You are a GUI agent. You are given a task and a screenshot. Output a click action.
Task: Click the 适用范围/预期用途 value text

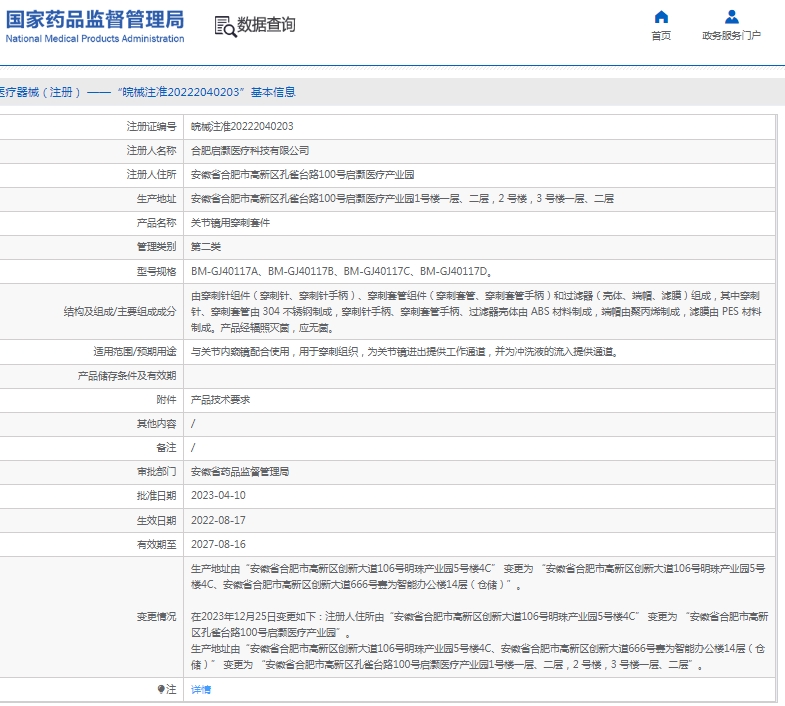(x=405, y=352)
